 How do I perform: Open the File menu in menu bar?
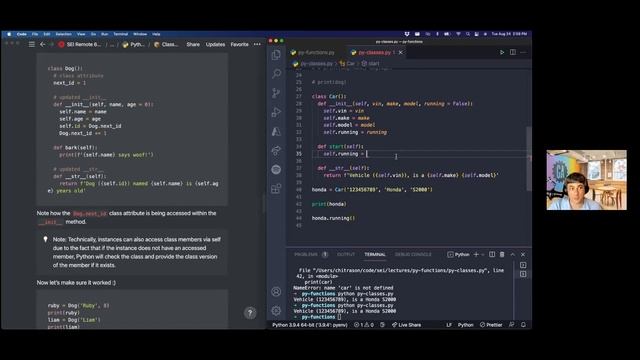click(x=35, y=34)
